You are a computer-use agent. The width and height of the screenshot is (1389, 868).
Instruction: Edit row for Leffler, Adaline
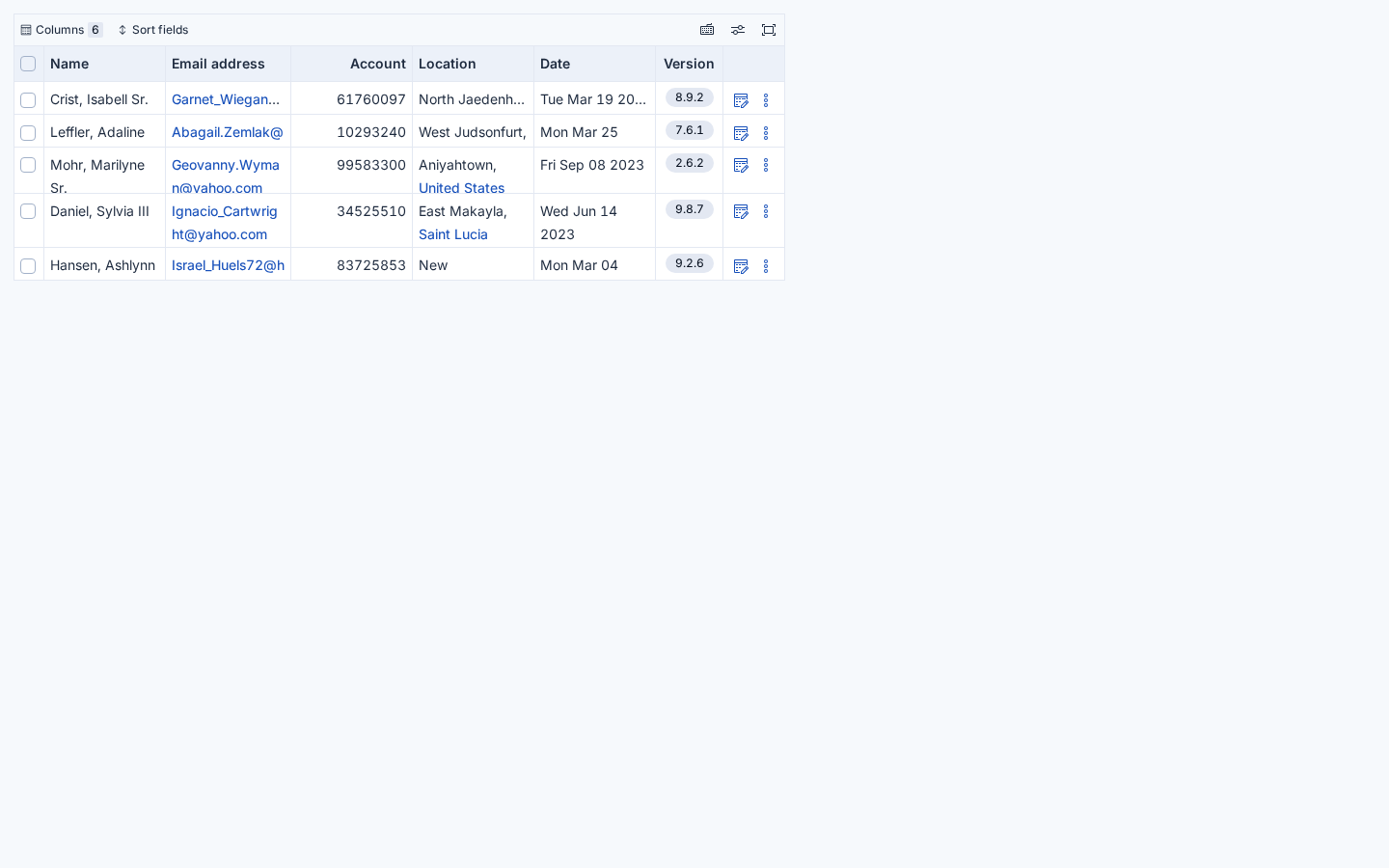tap(741, 133)
